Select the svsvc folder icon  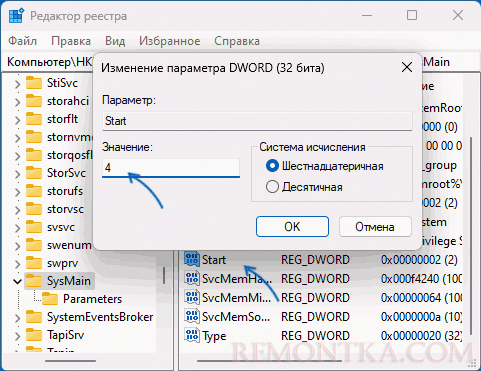(x=34, y=227)
